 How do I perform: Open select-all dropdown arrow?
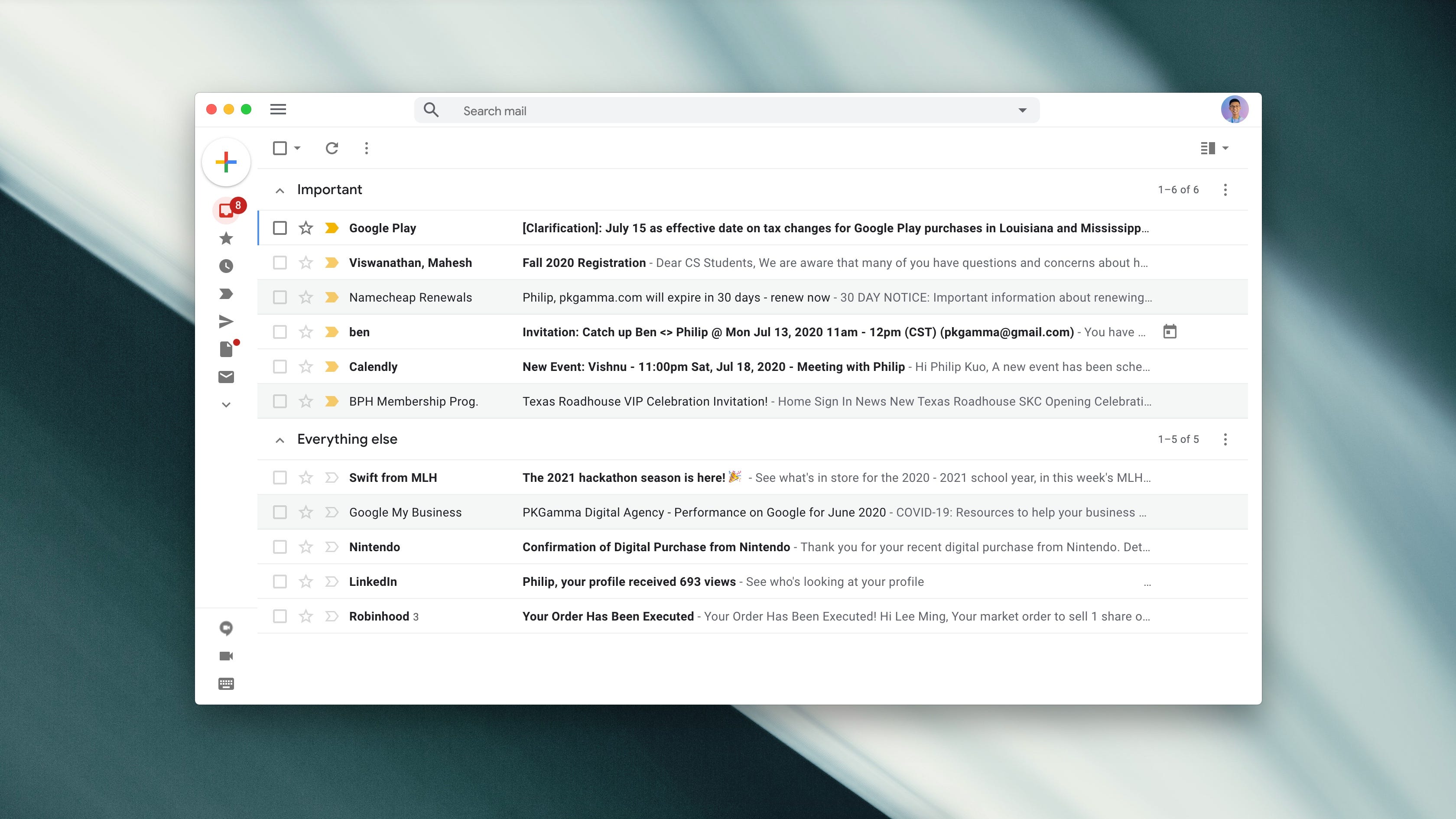(x=297, y=148)
